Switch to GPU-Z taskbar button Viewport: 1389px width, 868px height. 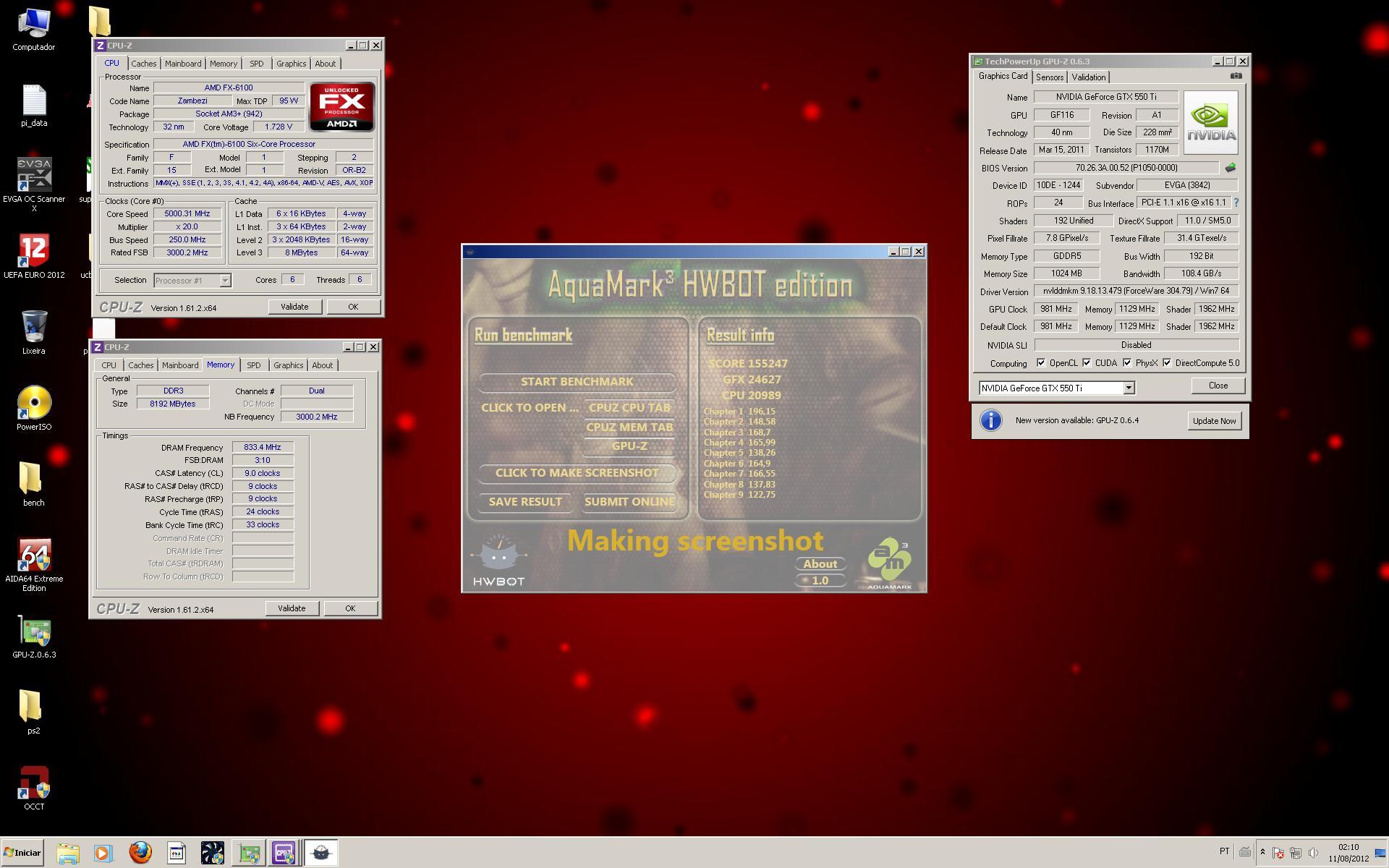pos(249,853)
